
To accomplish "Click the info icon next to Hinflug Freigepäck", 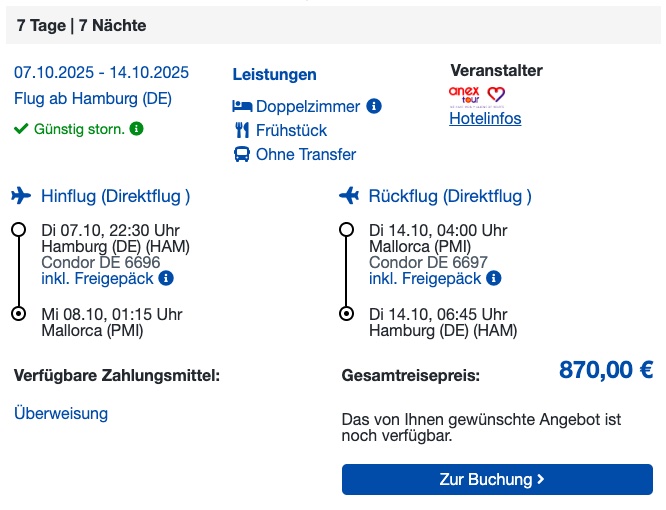I will pyautogui.click(x=166, y=278).
